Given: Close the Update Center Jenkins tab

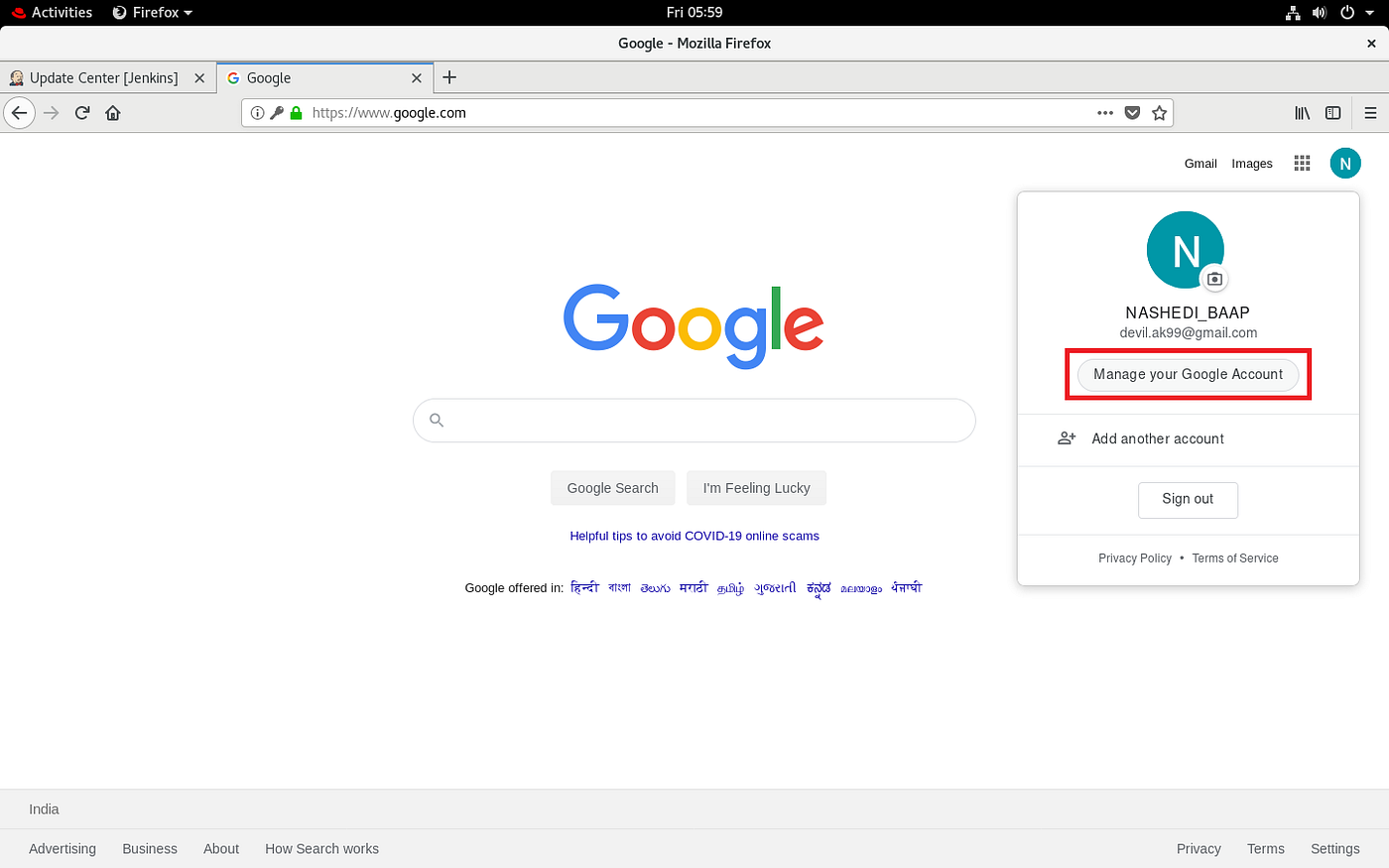Looking at the screenshot, I should coord(199,78).
